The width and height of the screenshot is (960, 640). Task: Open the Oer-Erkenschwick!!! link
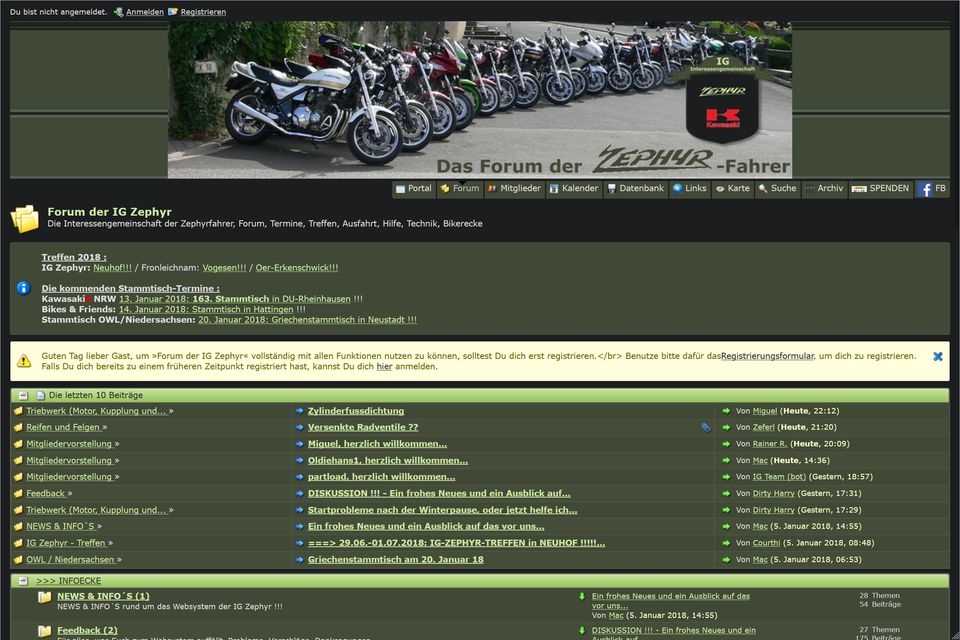click(x=296, y=268)
